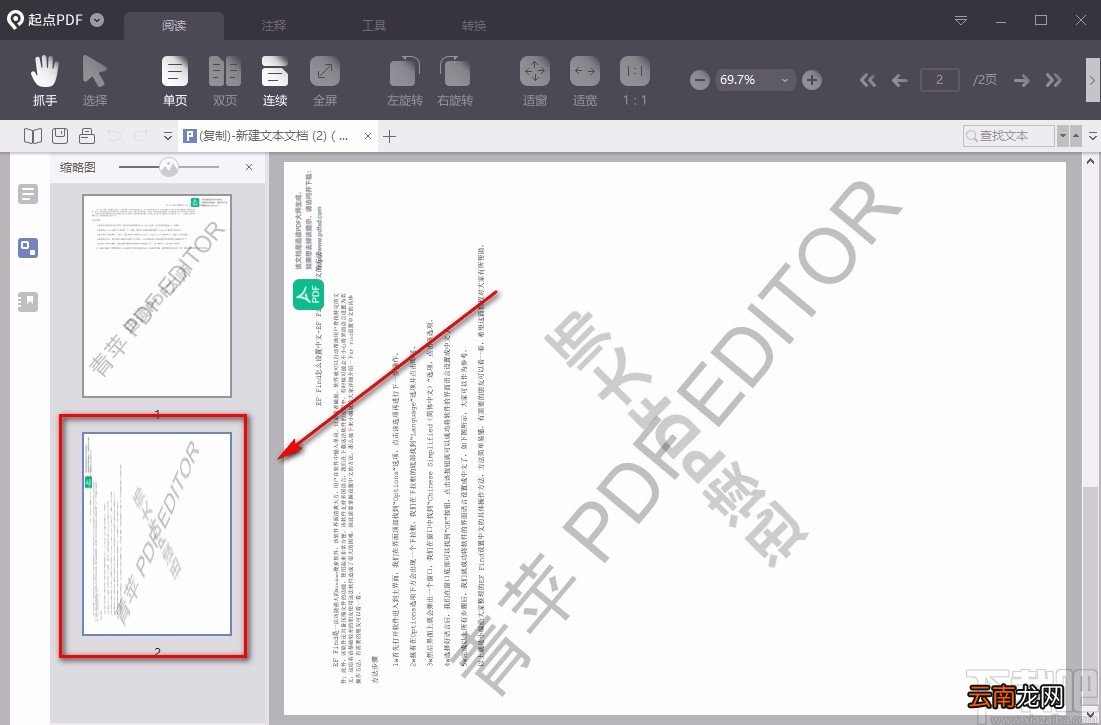
Task: Switch to single page (单页) view
Action: tap(175, 81)
